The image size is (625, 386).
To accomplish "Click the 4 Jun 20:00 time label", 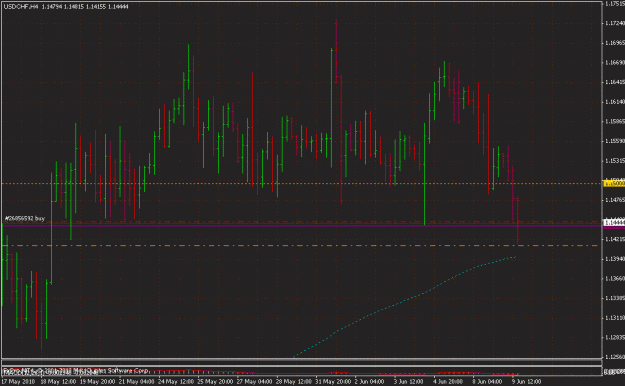I will click(x=448, y=382).
